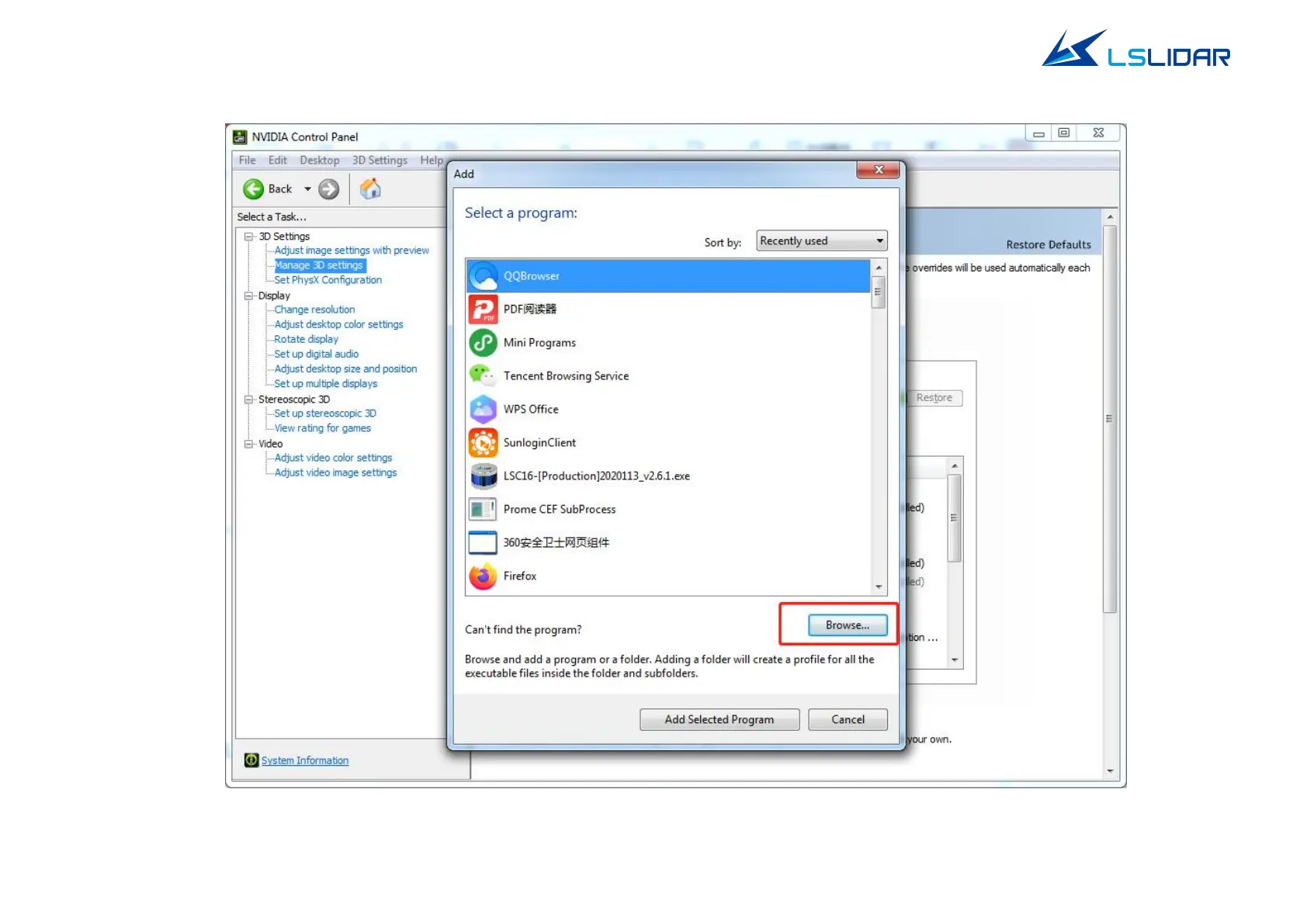
Task: Select the WPS Office program name
Action: click(x=531, y=410)
